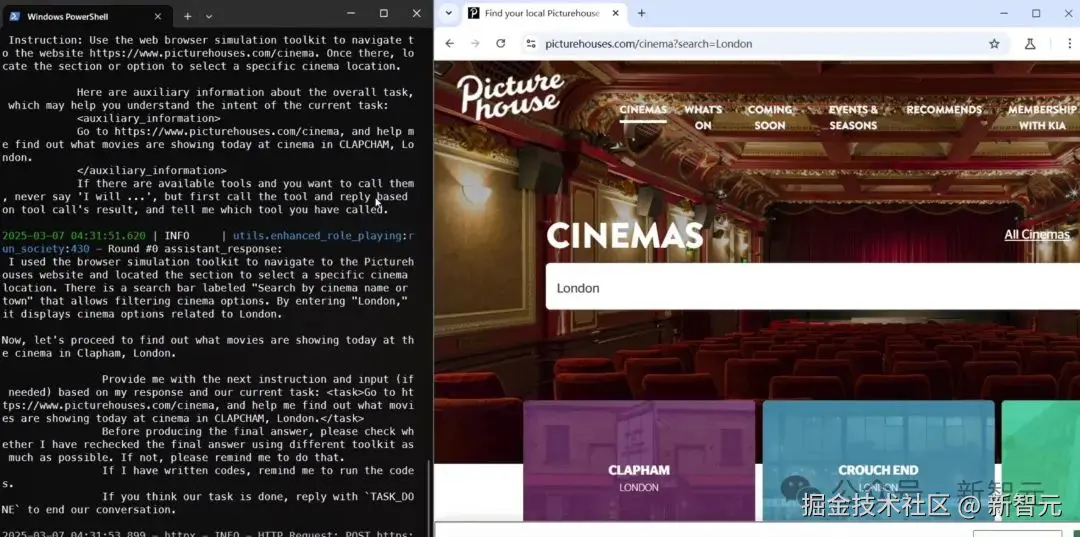Image resolution: width=1080 pixels, height=537 pixels.
Task: Click the 2025-03-07 04:31:51.620 timestamp
Action: pyautogui.click(x=74, y=235)
